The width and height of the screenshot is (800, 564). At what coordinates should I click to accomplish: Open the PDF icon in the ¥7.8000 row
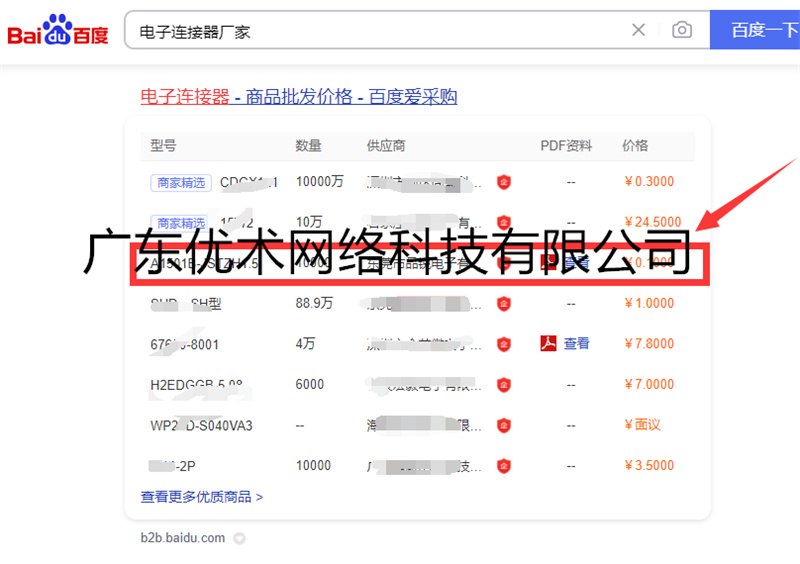[548, 343]
